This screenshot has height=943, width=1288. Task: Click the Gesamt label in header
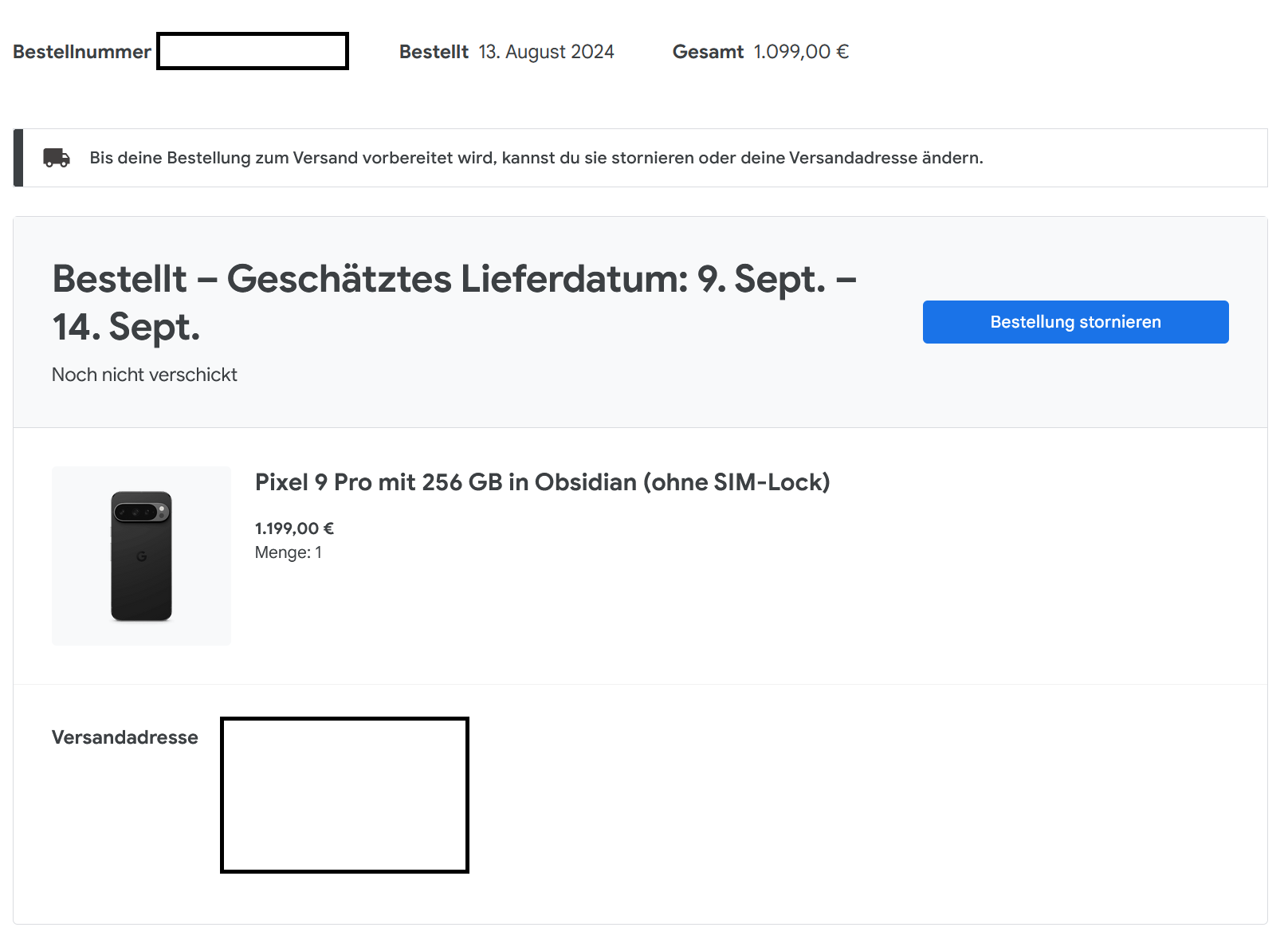tap(708, 52)
